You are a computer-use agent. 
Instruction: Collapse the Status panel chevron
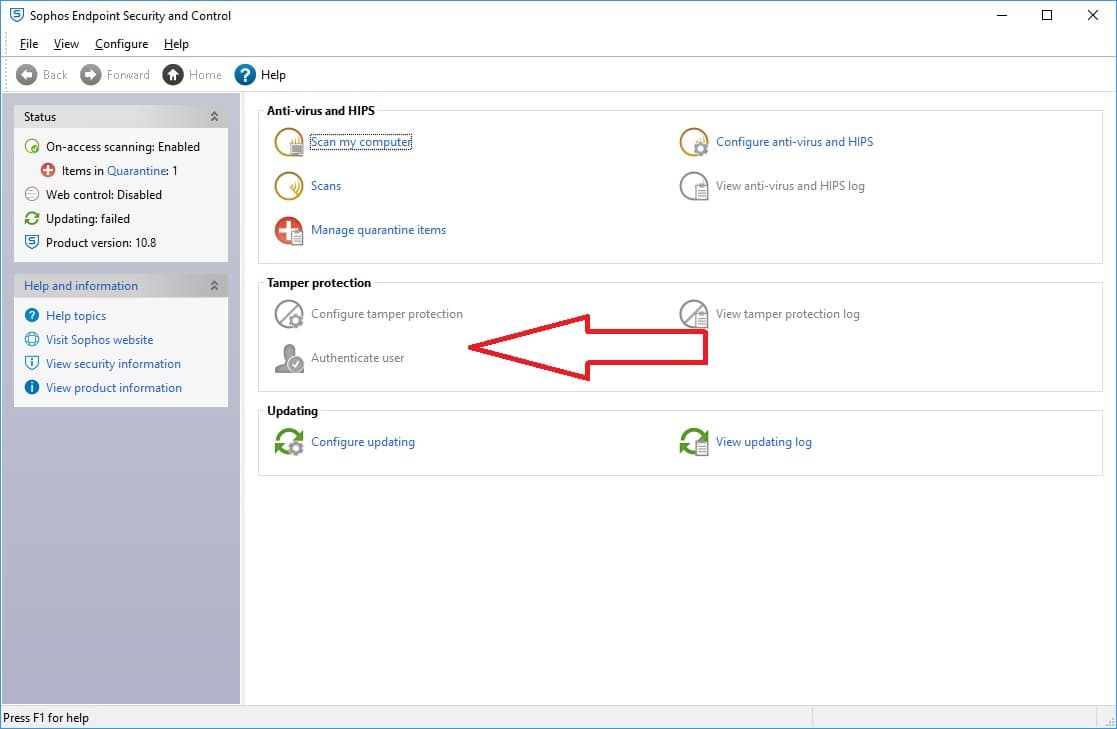click(x=214, y=116)
